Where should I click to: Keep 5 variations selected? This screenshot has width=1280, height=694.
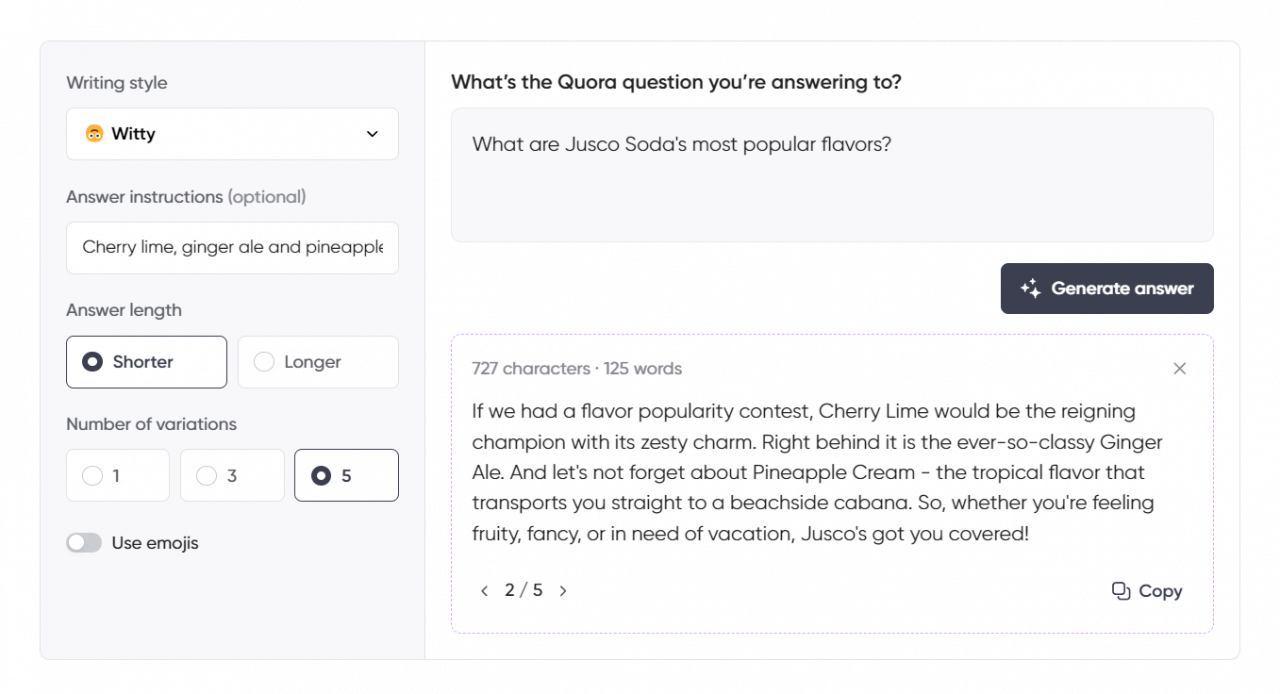346,475
